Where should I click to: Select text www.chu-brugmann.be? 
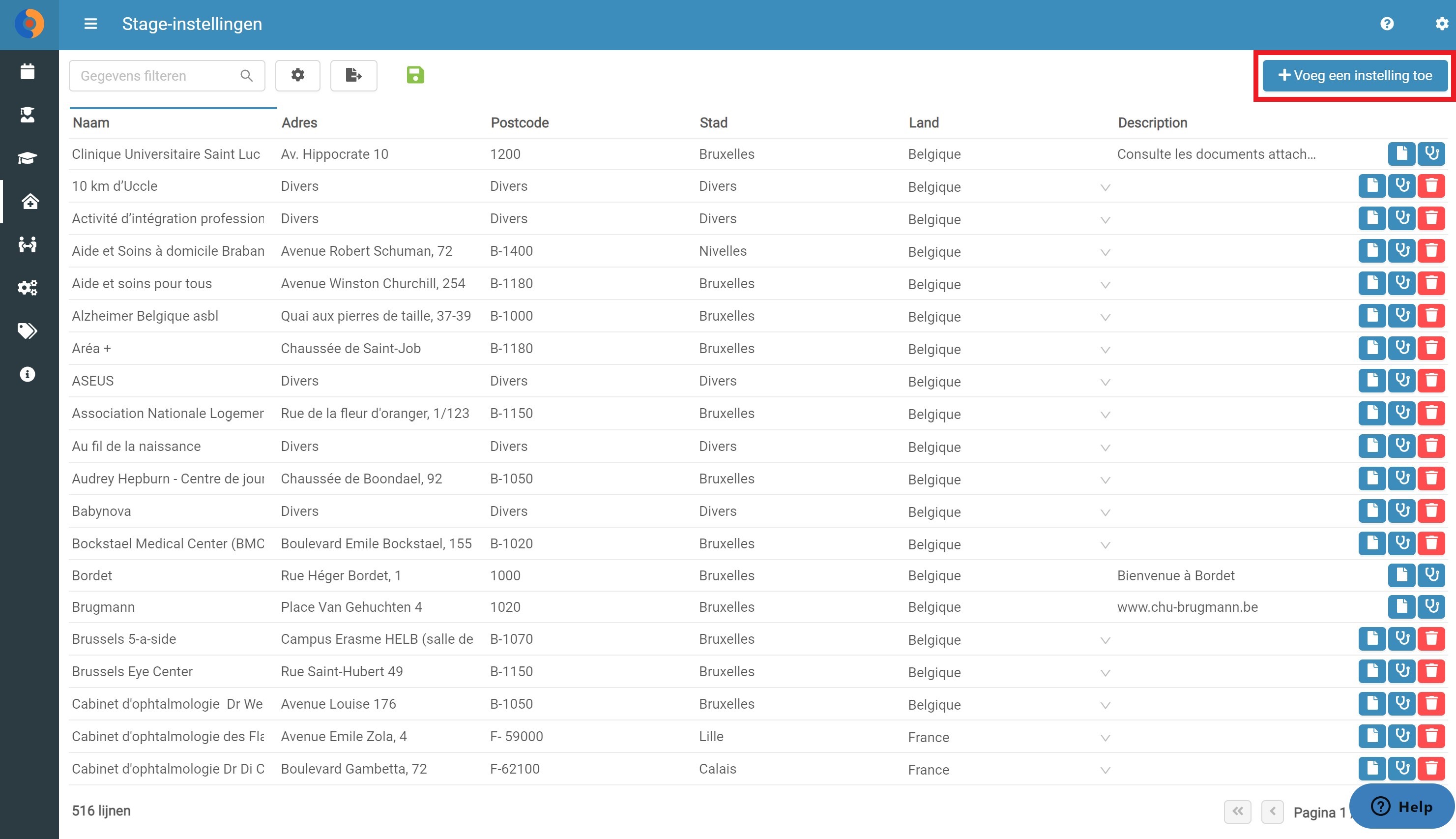pyautogui.click(x=1187, y=607)
